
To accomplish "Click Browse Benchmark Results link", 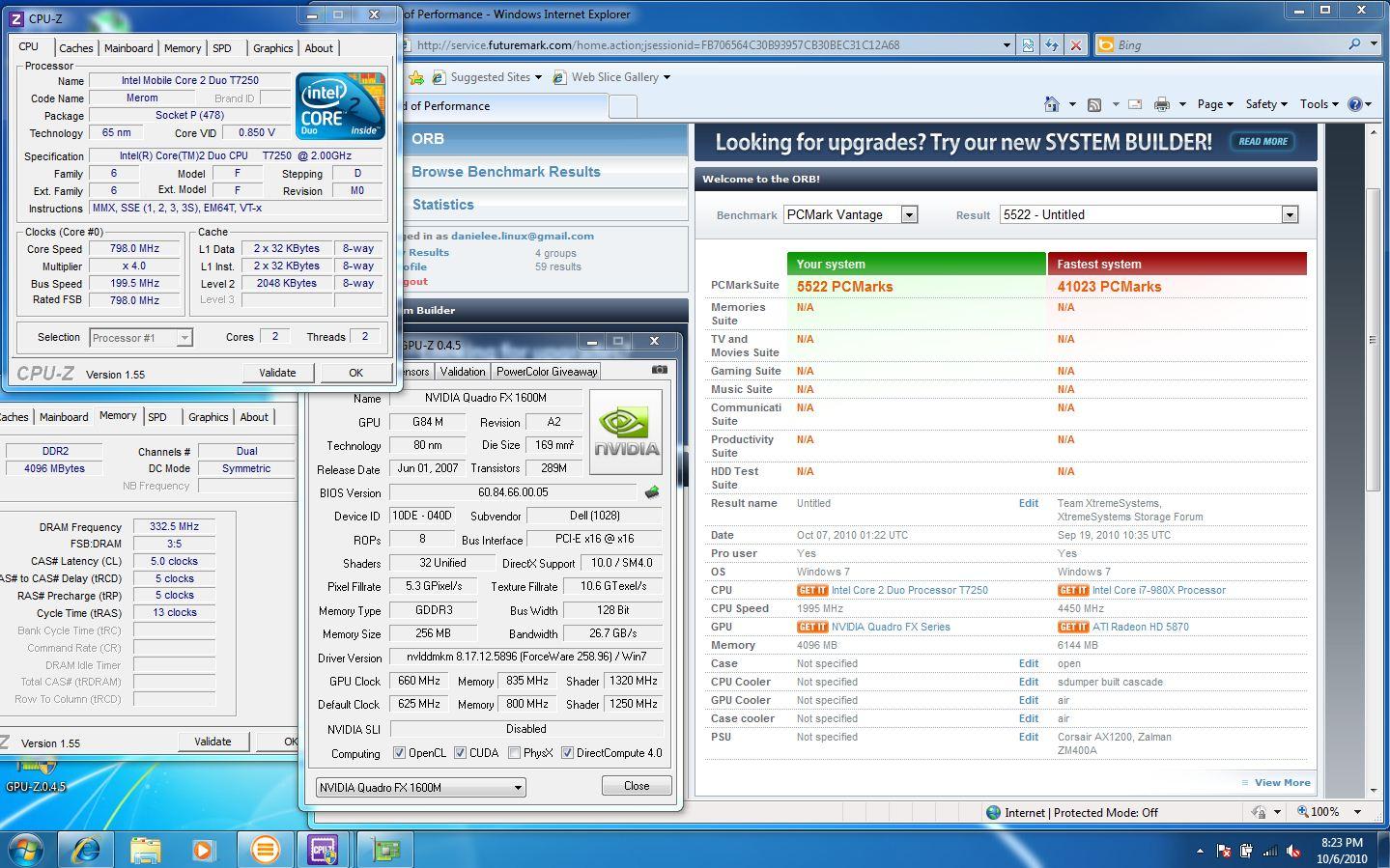I will (506, 172).
